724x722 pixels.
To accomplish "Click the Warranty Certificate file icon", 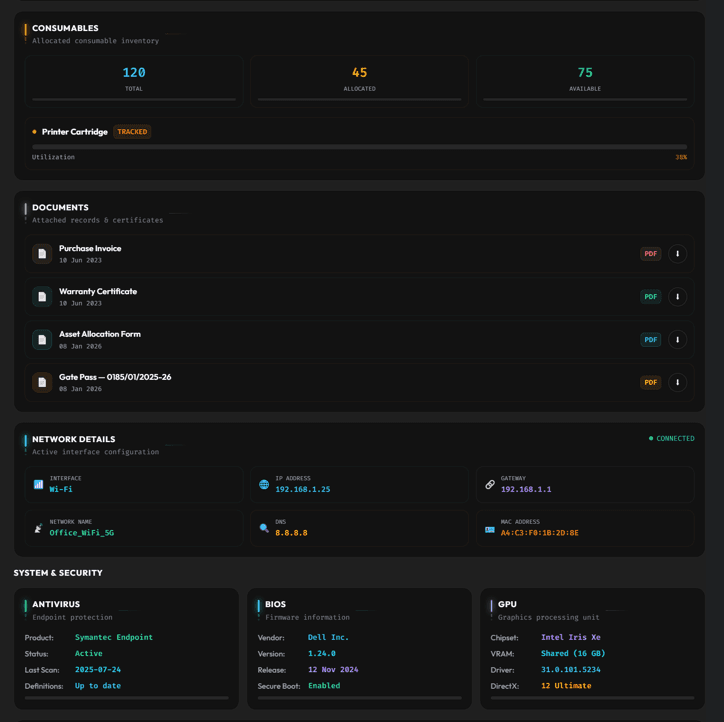I will click(x=42, y=296).
